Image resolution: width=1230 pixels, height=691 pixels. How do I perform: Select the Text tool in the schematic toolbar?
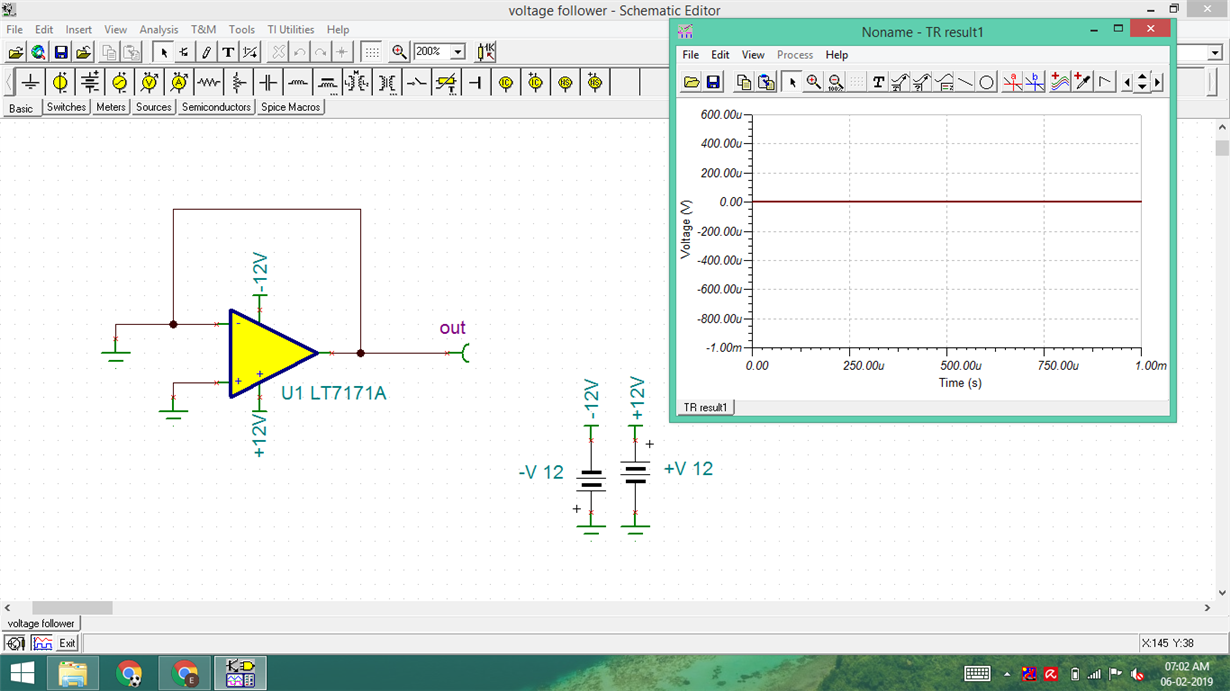(226, 52)
